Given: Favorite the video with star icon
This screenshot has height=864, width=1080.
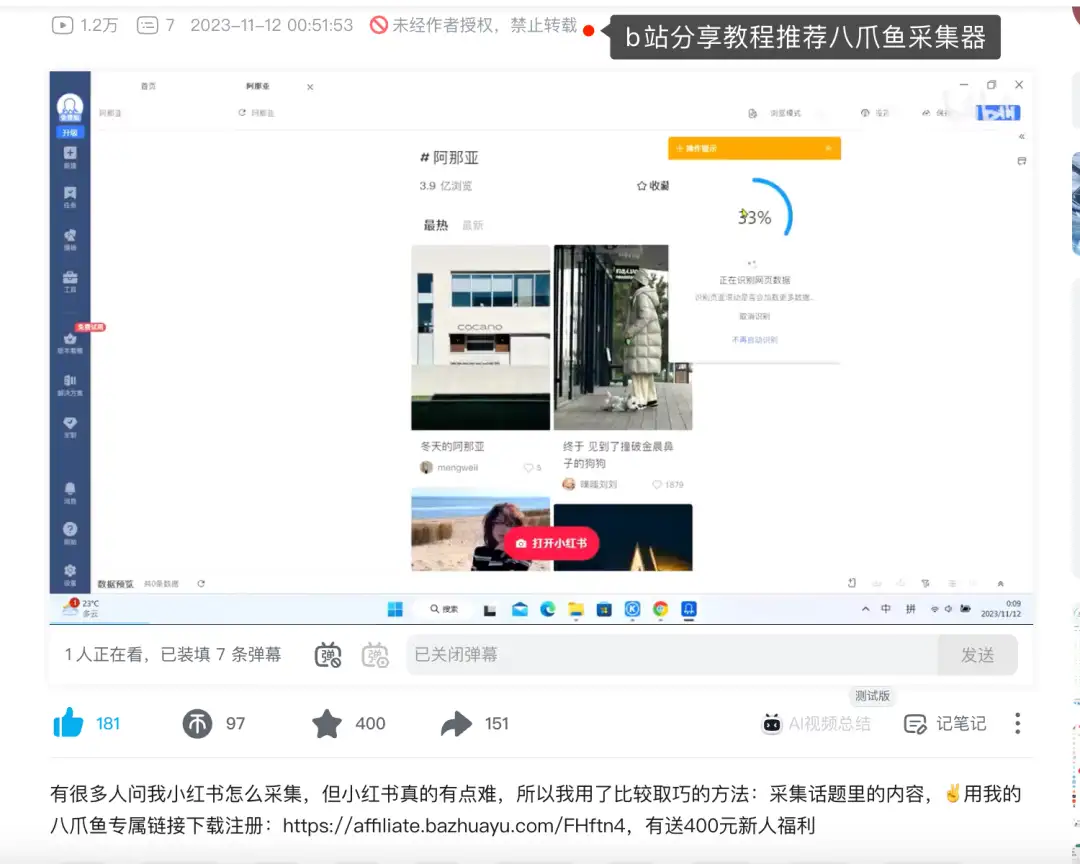Looking at the screenshot, I should [326, 723].
